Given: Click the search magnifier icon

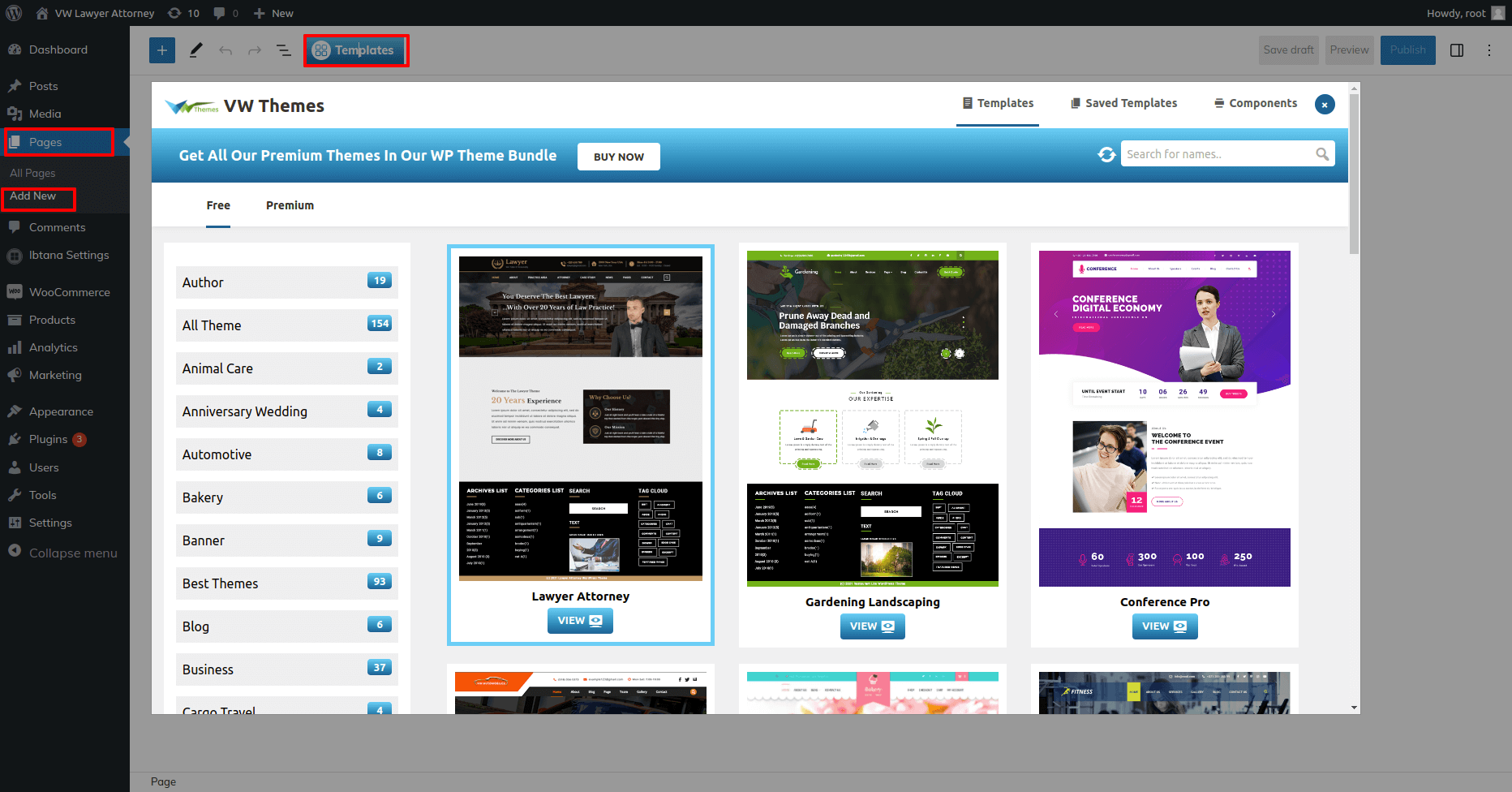Looking at the screenshot, I should (1322, 154).
